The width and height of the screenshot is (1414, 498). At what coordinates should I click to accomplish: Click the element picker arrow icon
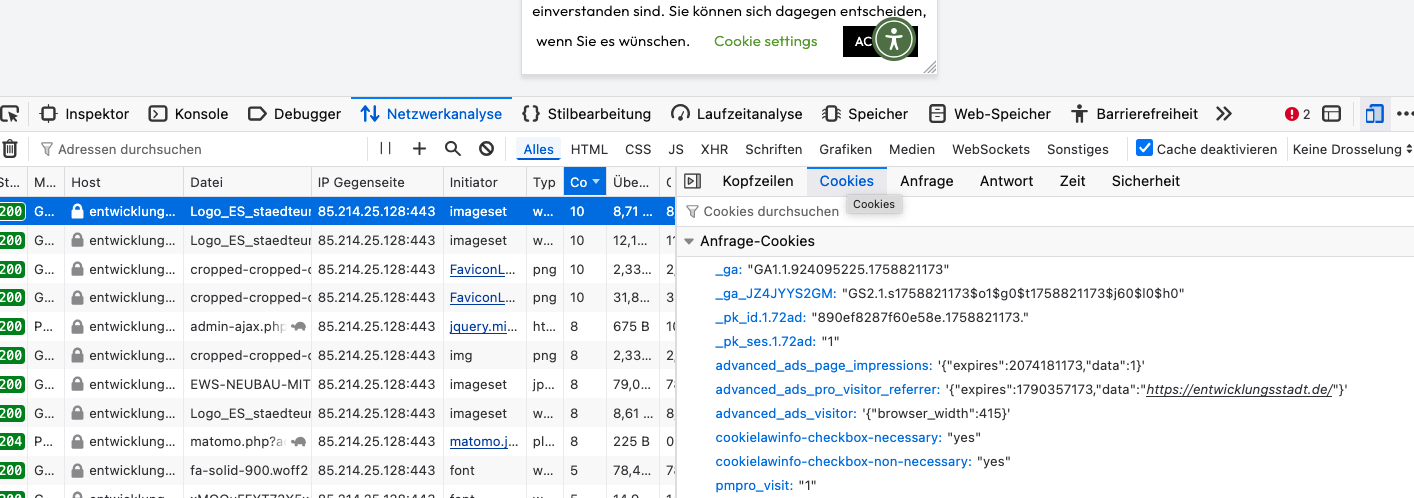tap(9, 114)
